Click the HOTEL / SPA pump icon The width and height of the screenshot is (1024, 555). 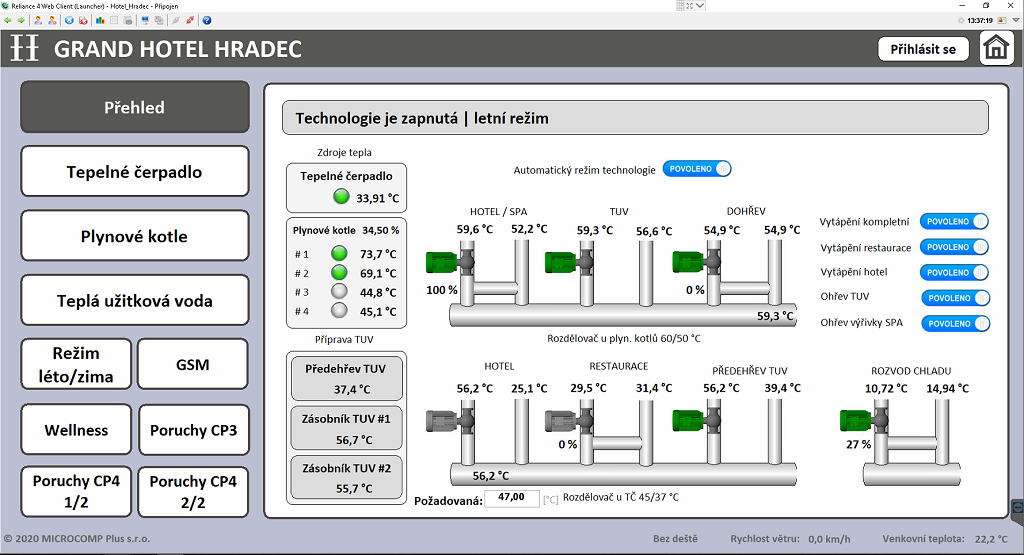click(441, 262)
